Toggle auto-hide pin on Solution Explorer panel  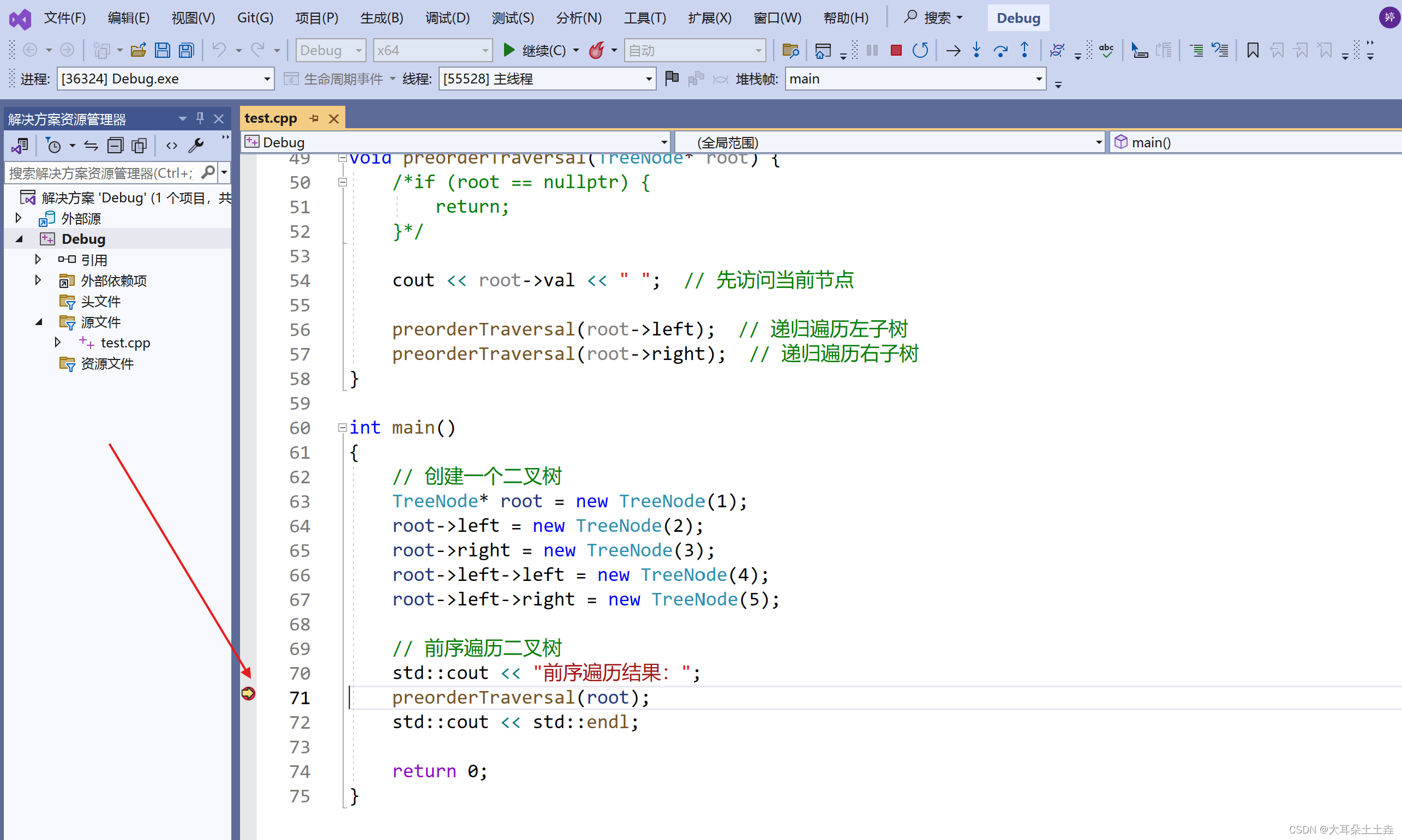pyautogui.click(x=200, y=118)
